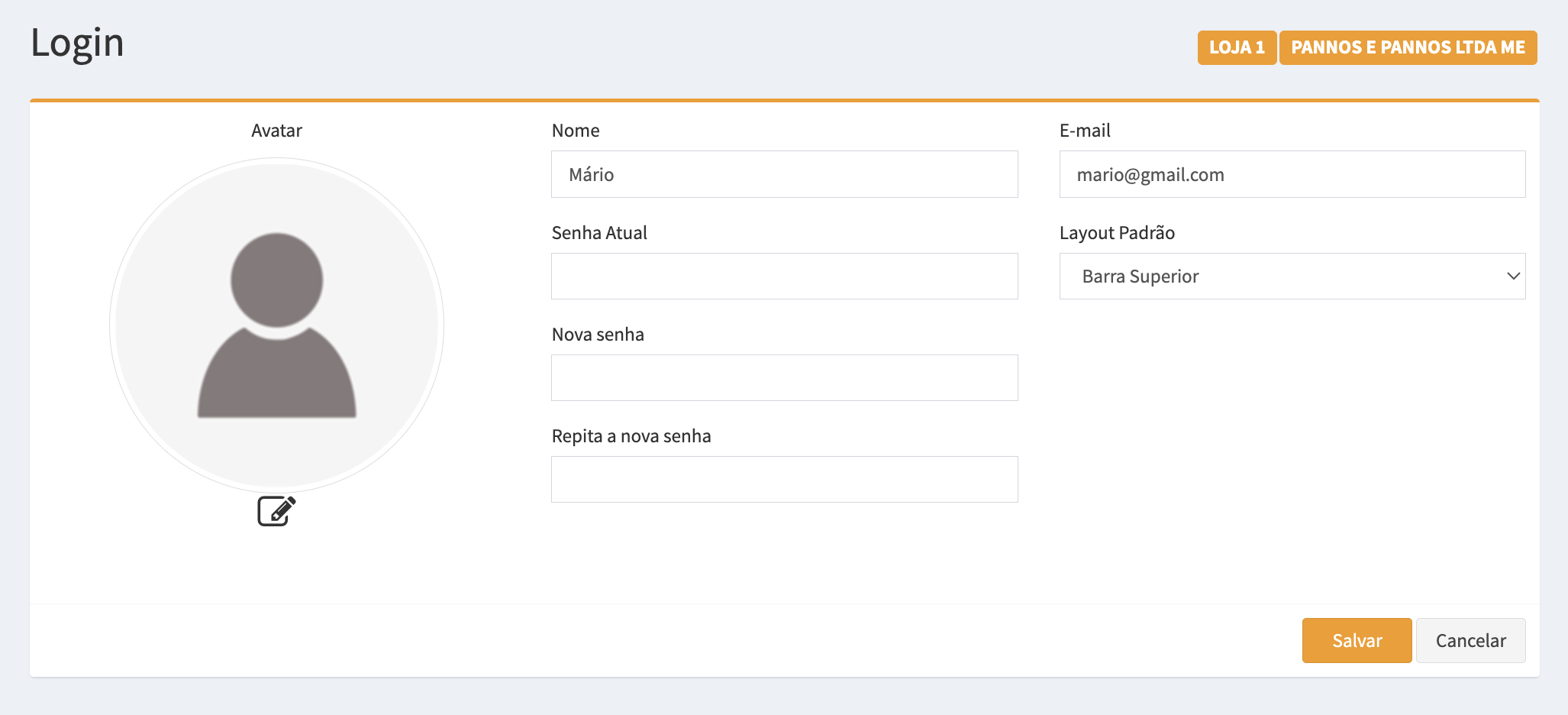
Task: Click the avatar profile placeholder image
Action: [x=276, y=325]
